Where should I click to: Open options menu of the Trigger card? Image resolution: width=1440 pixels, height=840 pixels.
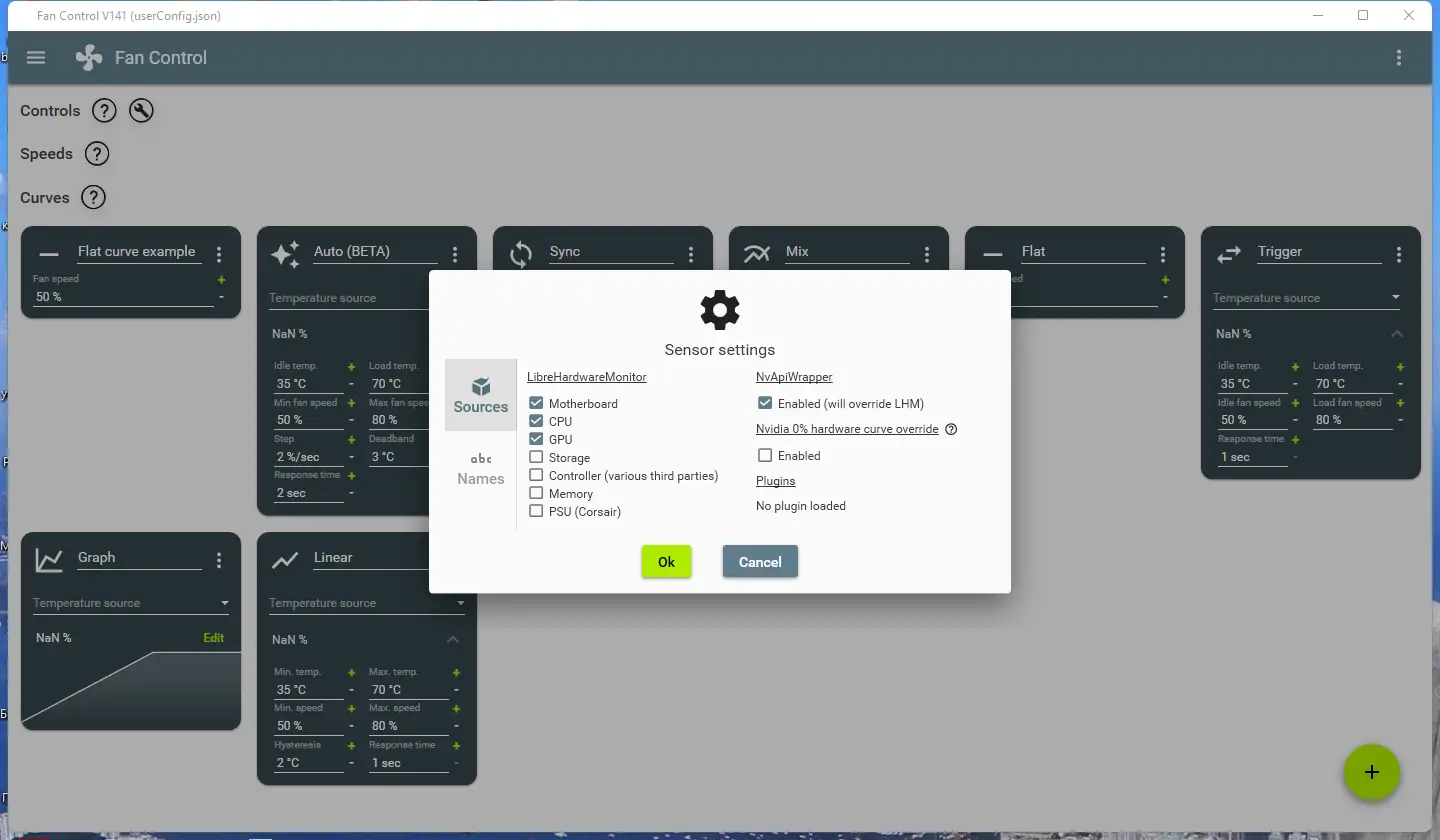1399,255
